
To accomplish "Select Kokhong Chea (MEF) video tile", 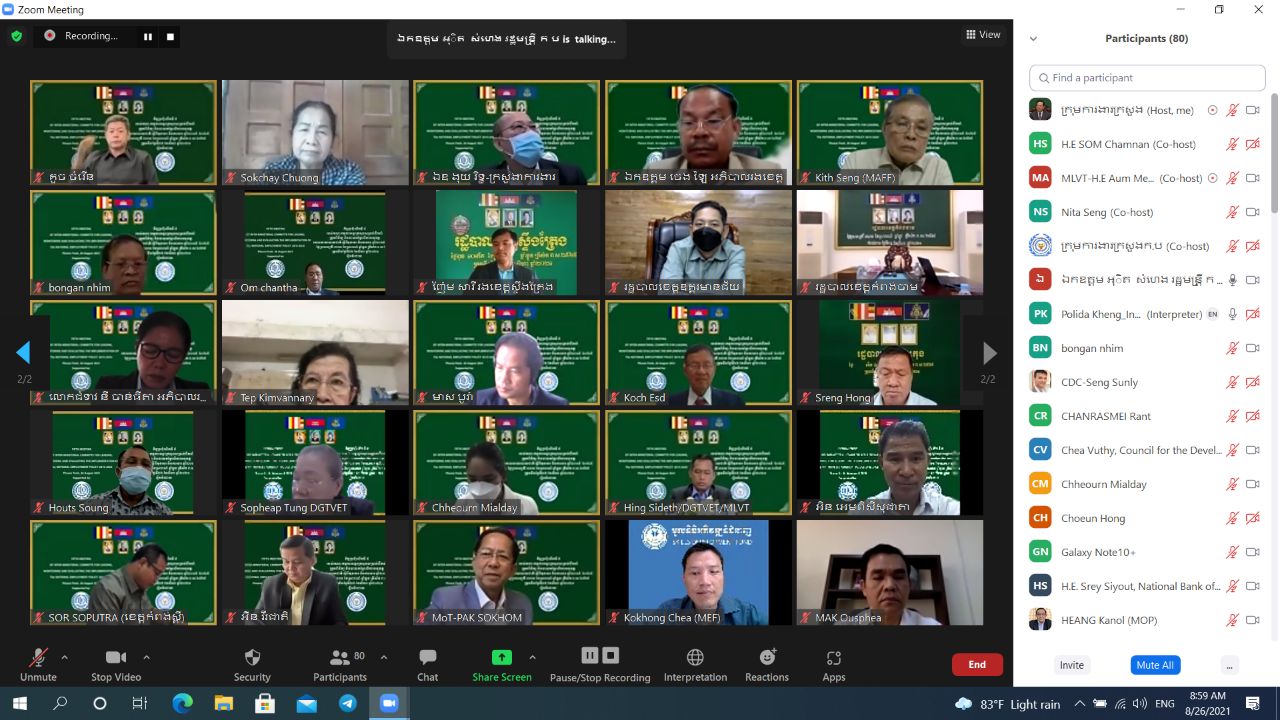I will point(698,573).
